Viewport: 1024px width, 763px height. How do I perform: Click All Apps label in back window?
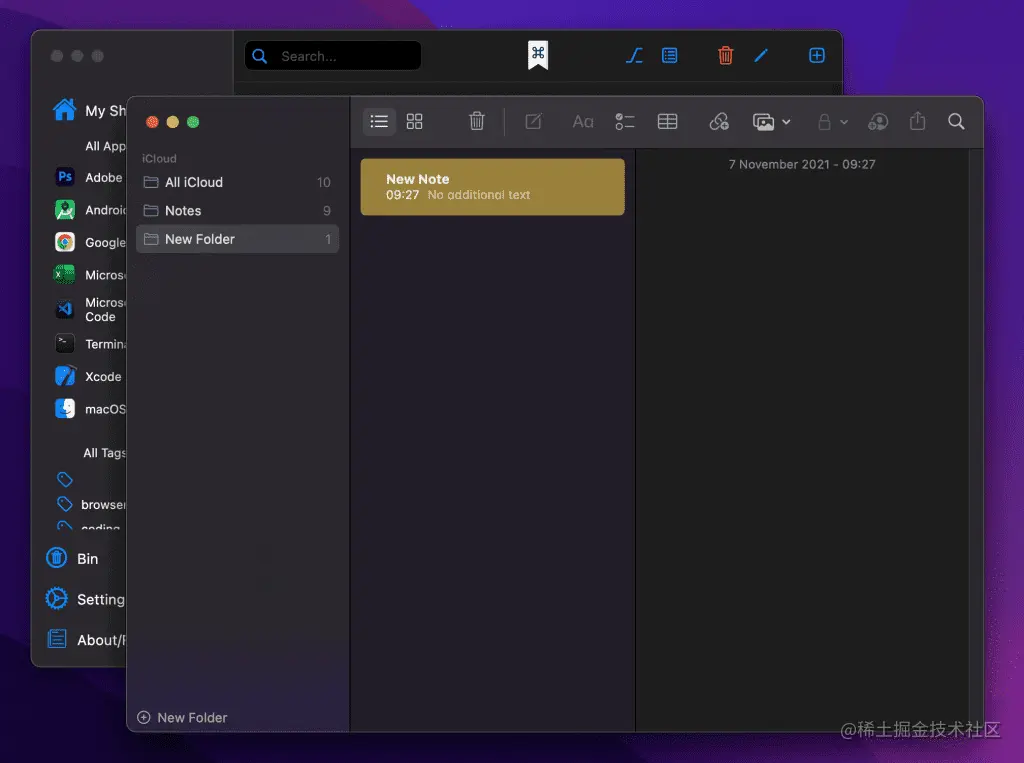coord(105,146)
